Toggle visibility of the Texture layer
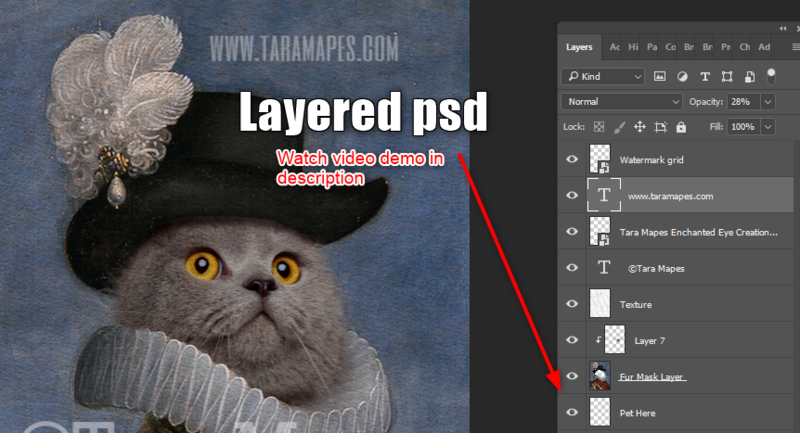Viewport: 800px width, 433px height. point(572,304)
